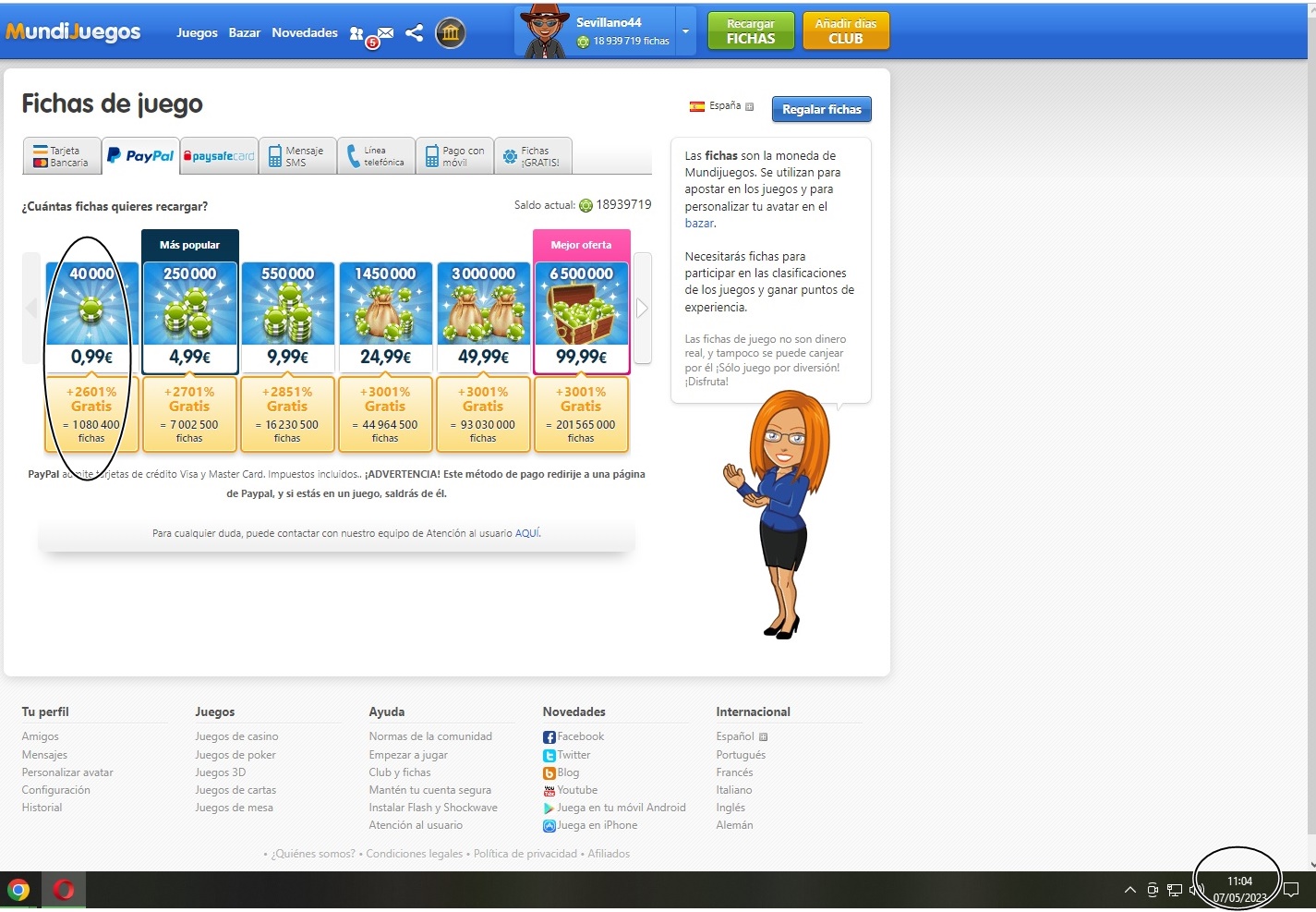
Task: Choose the 40 000 fichas pack for 0,99€
Action: point(91,317)
